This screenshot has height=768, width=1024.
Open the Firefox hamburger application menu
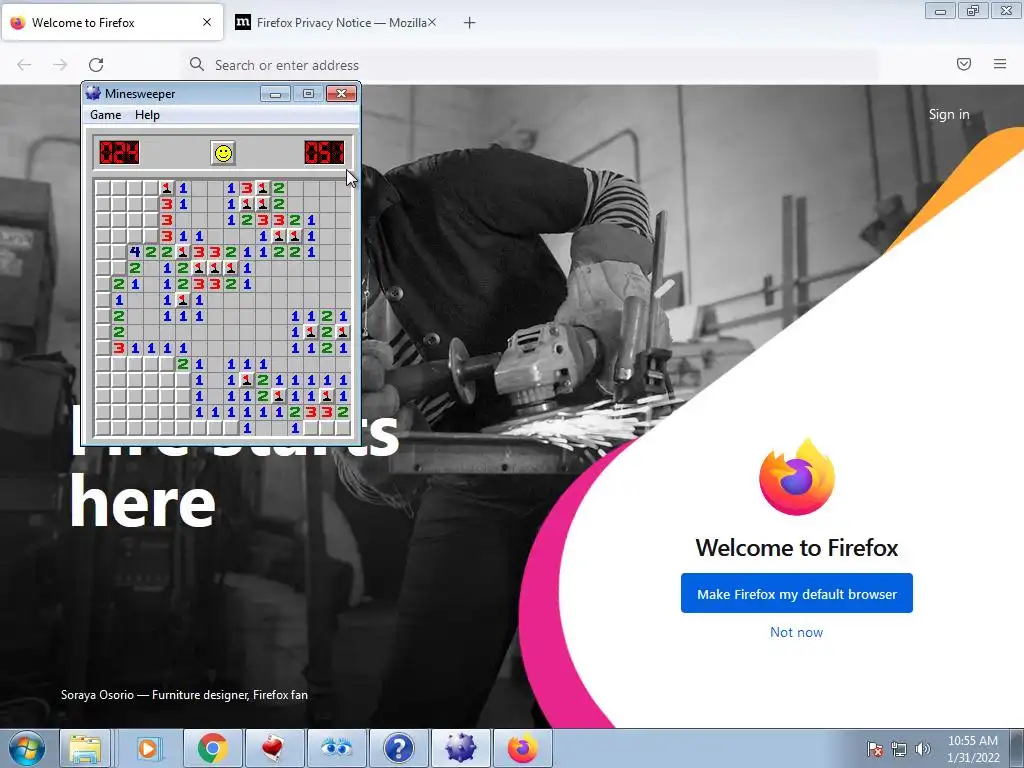coord(1000,64)
